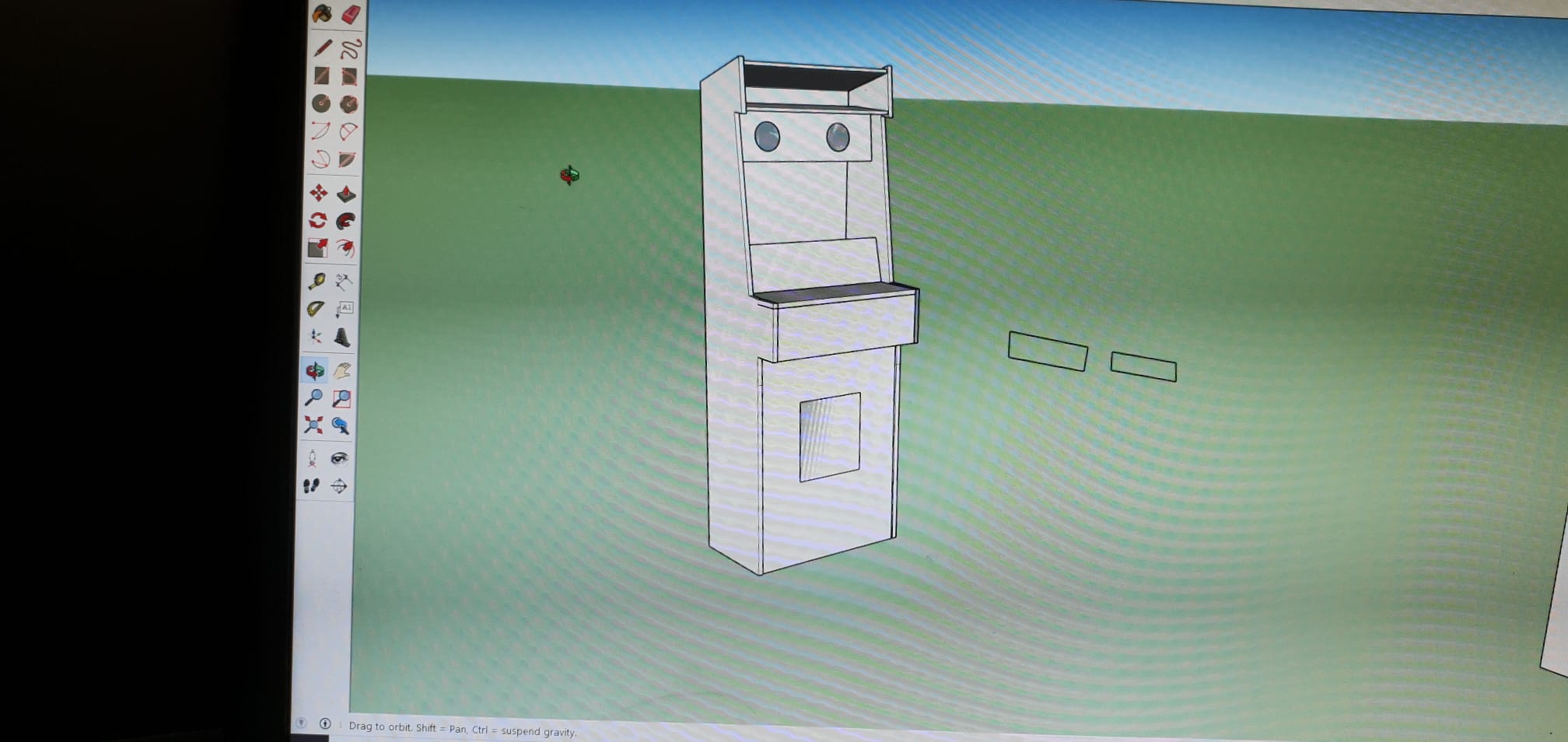Select the Paint Bucket tool

pos(322,13)
